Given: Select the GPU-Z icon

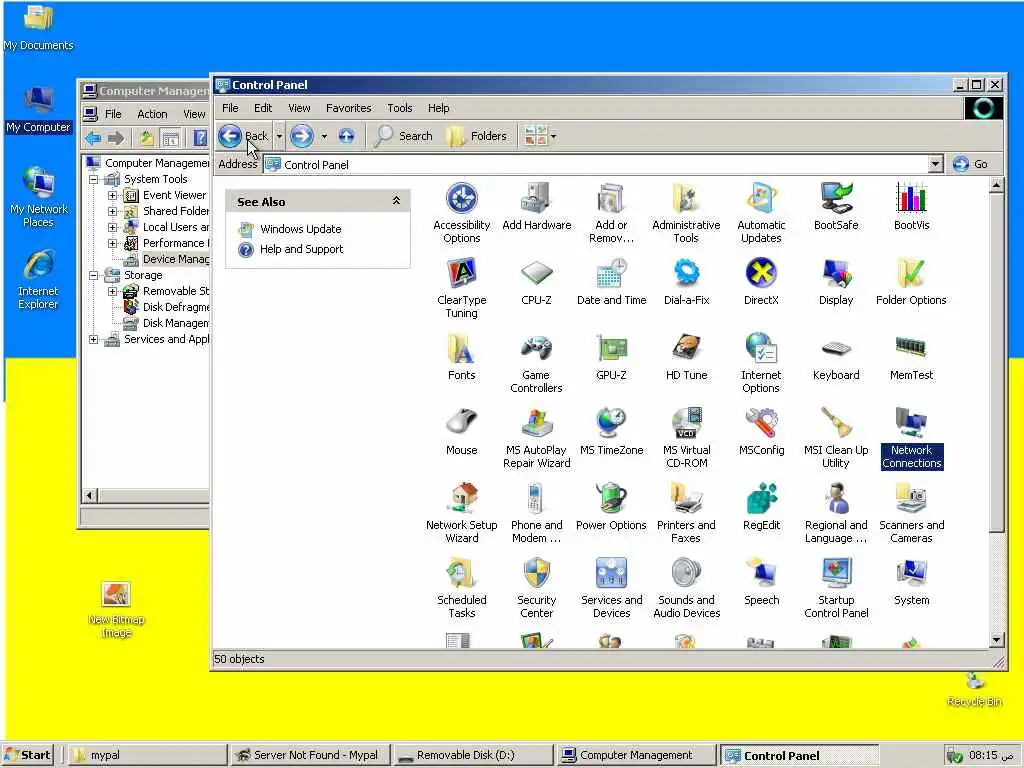Looking at the screenshot, I should coord(611,357).
